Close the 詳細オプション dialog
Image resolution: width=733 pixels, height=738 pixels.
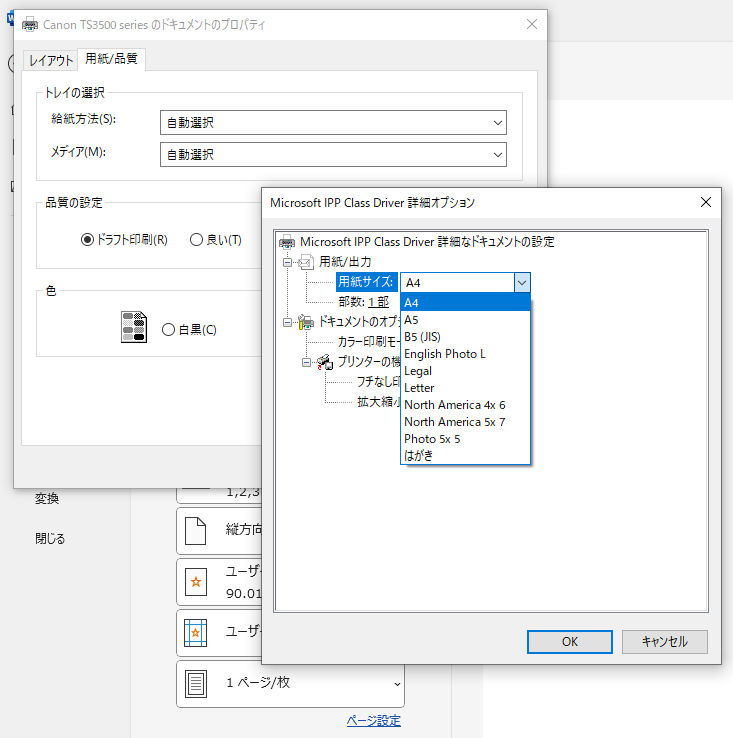coord(705,202)
